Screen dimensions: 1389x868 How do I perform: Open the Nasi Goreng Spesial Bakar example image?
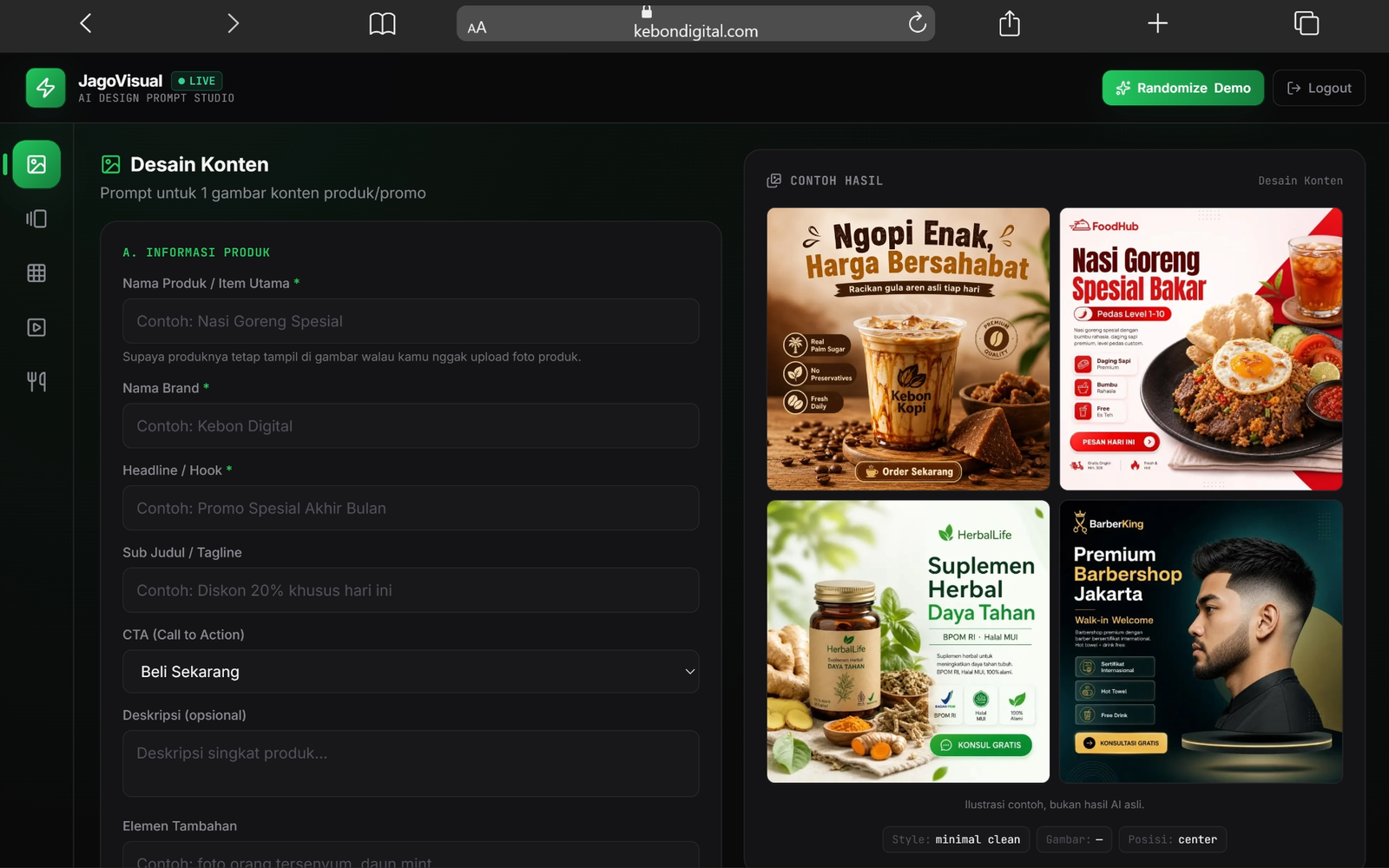coord(1201,349)
